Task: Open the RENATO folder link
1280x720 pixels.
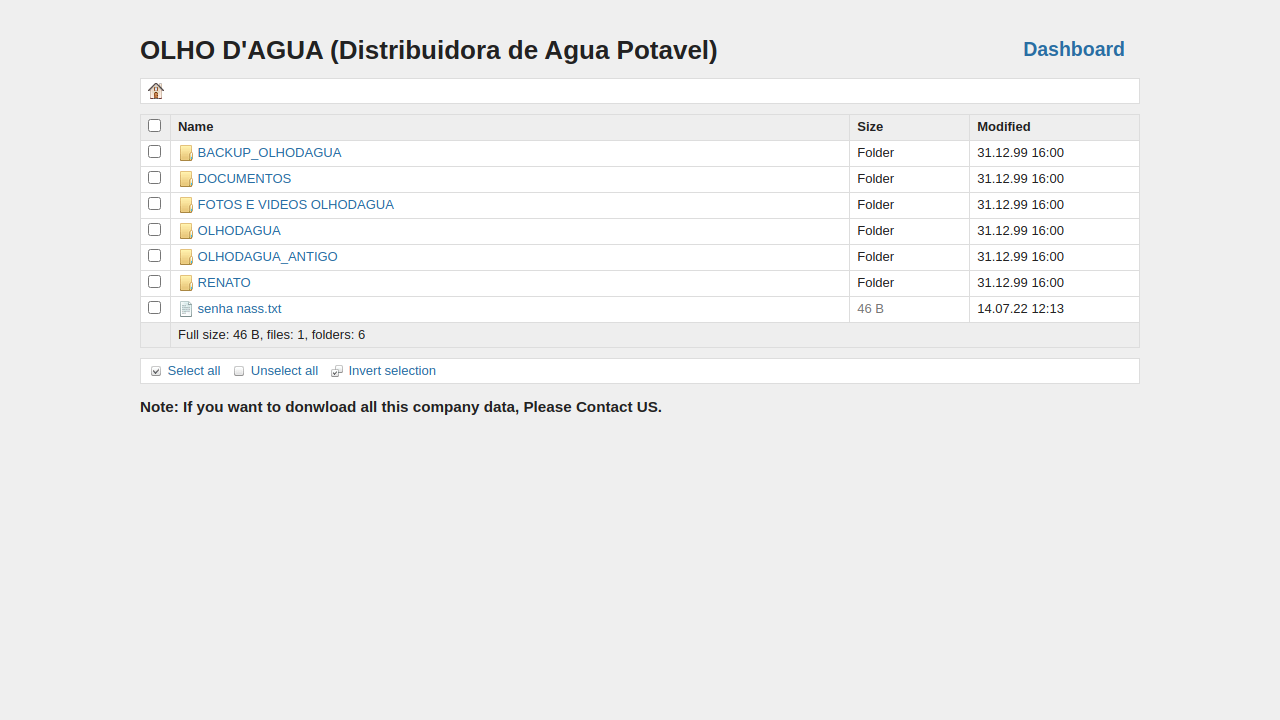Action: [x=224, y=283]
